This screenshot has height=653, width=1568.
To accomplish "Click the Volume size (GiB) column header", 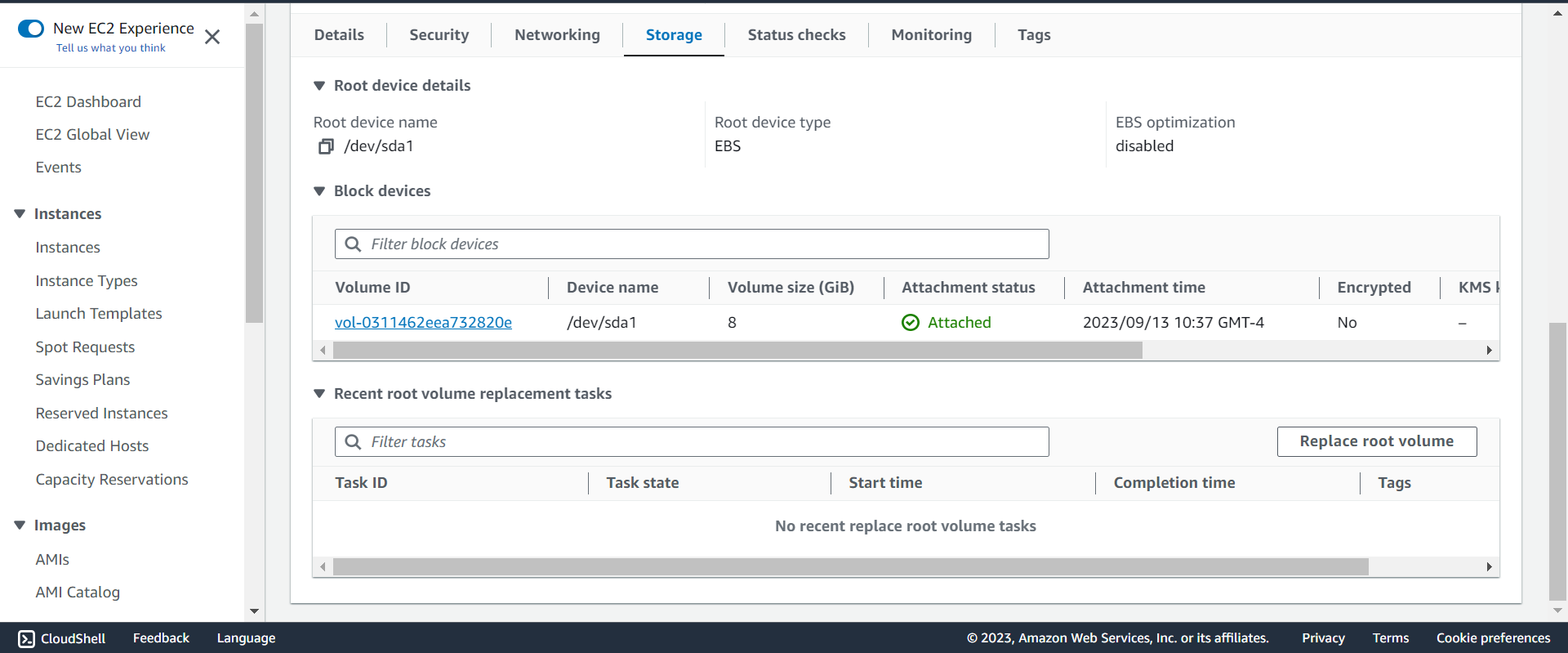I will pos(791,288).
